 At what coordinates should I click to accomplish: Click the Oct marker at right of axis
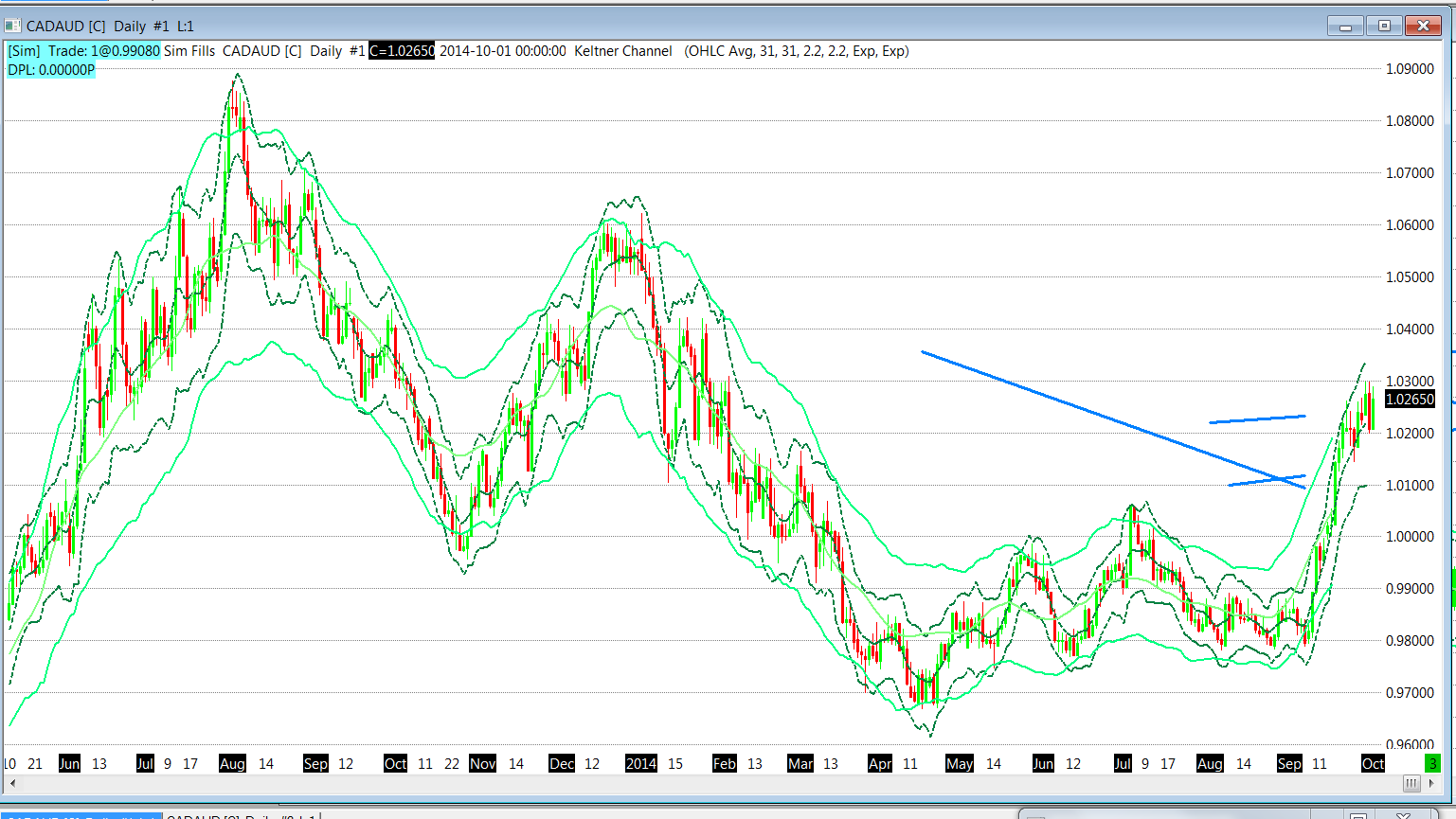click(1373, 763)
